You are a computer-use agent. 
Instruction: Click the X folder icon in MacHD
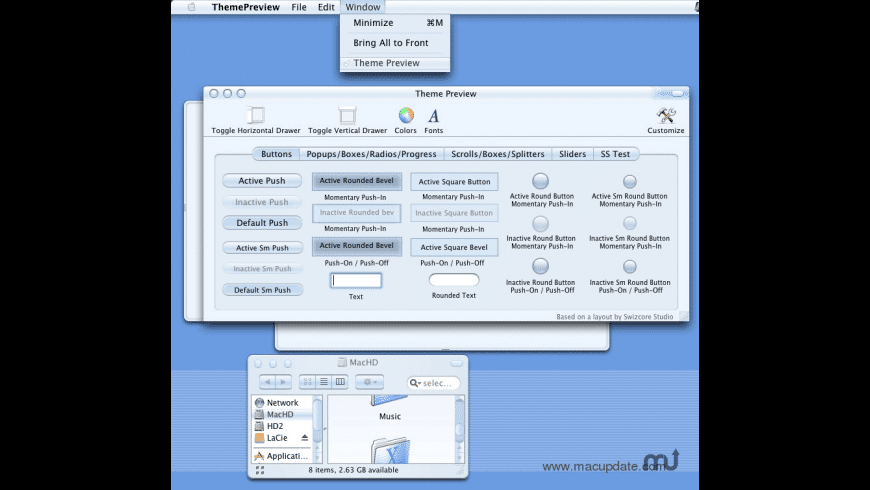coord(391,452)
